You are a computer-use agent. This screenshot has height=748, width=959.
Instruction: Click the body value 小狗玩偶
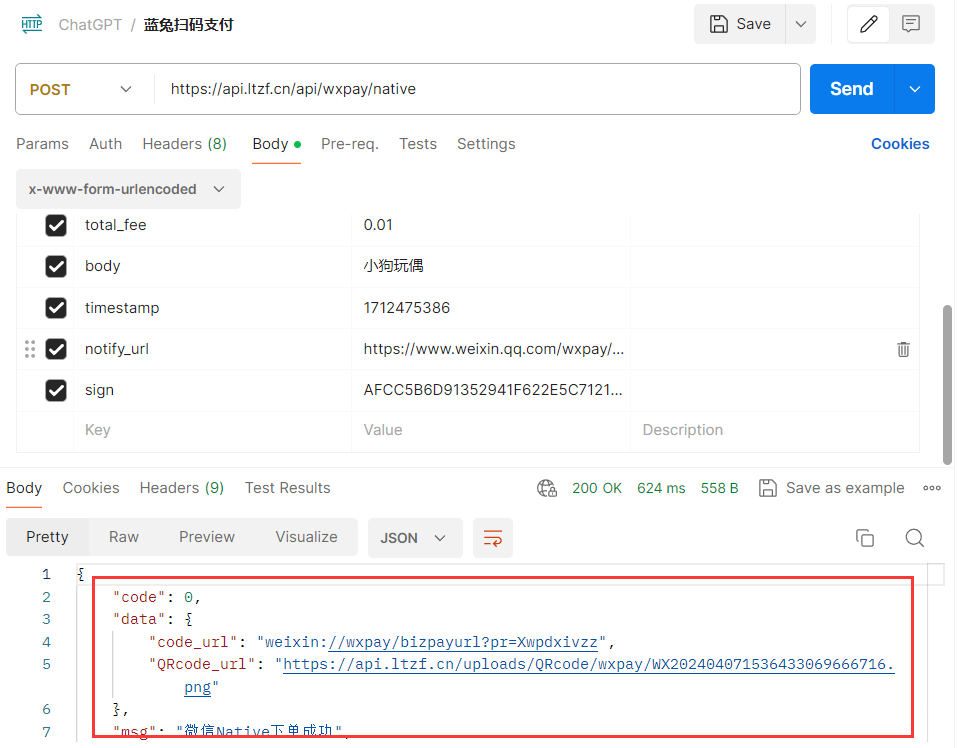(x=393, y=266)
